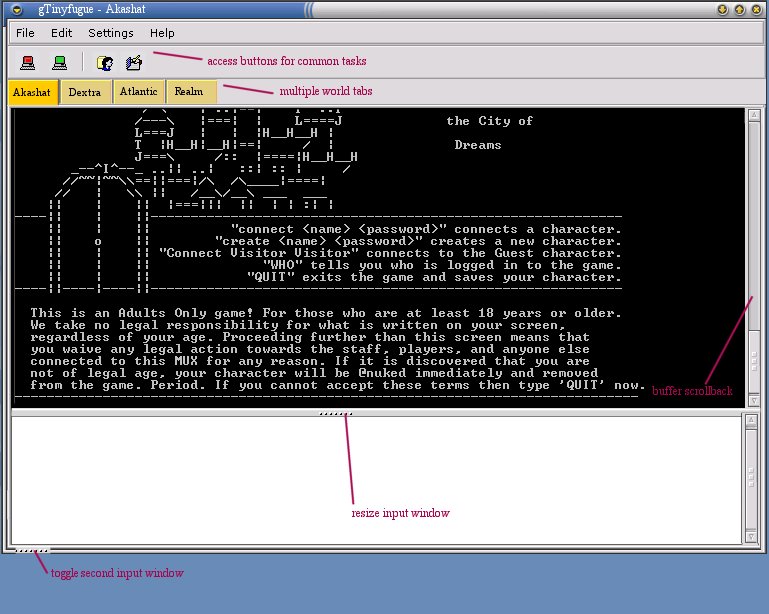769x614 pixels.
Task: Open the Settings menu
Action: click(x=111, y=33)
